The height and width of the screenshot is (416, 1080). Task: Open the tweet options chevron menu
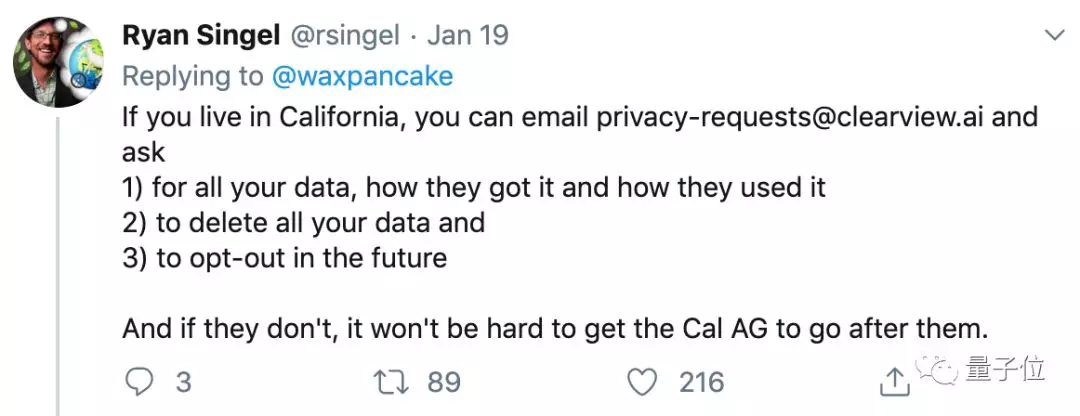(1054, 36)
